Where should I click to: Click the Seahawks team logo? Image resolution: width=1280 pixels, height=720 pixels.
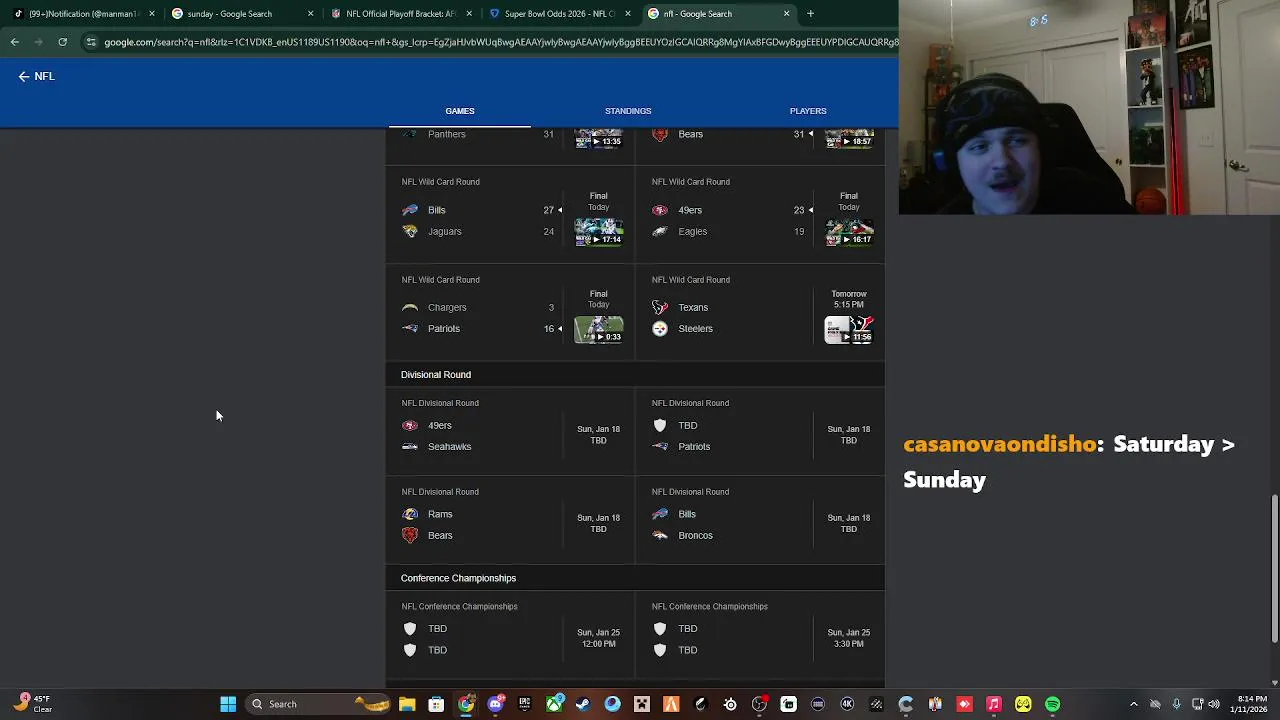(x=410, y=447)
